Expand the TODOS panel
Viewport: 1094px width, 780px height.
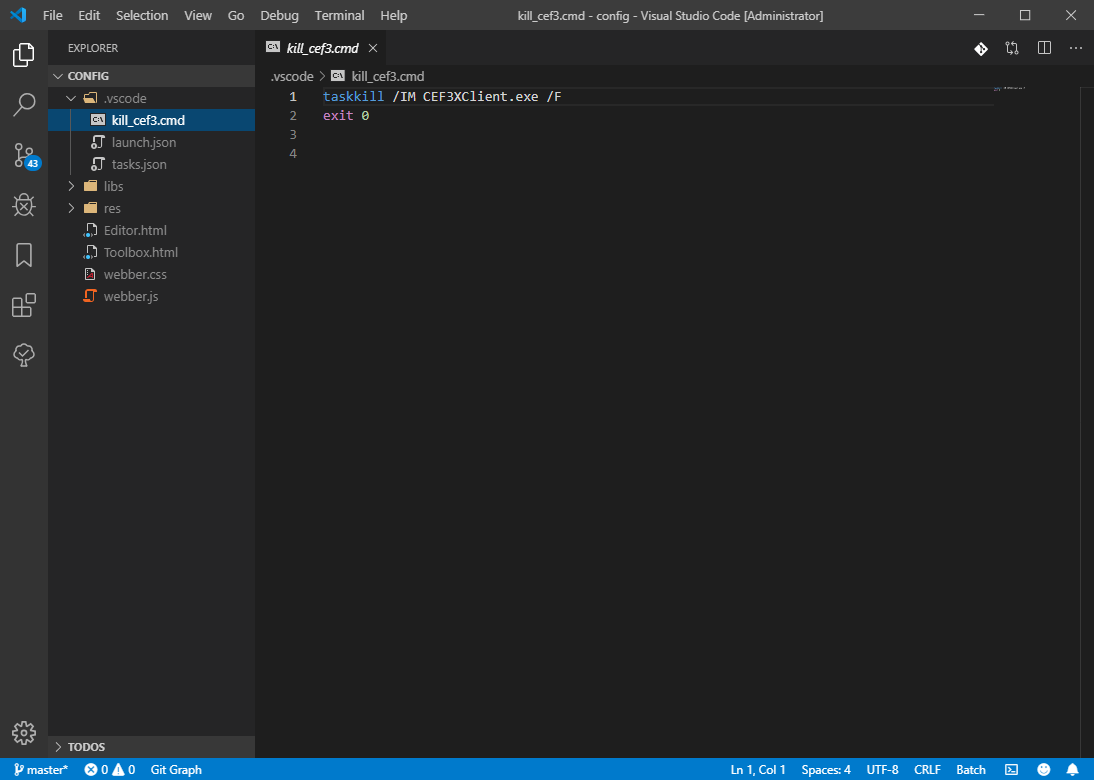coord(151,747)
